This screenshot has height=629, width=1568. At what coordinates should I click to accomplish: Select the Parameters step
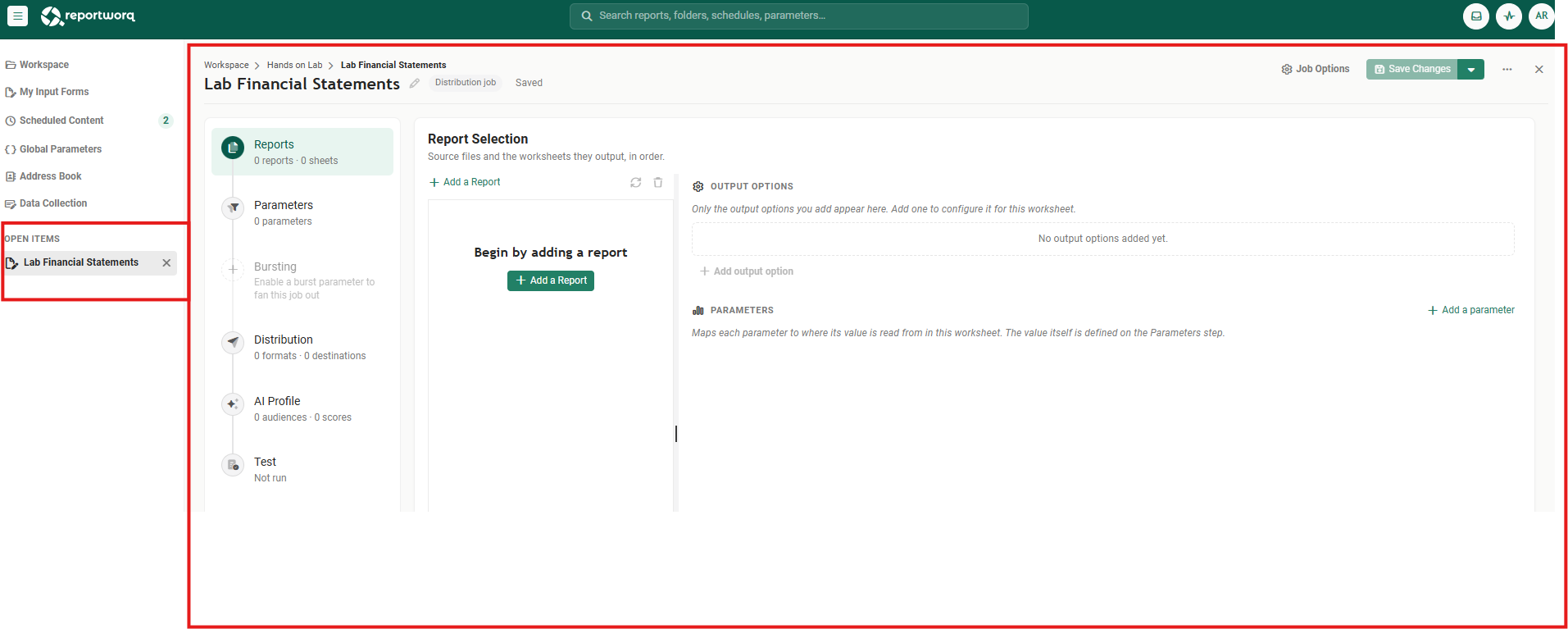pyautogui.click(x=302, y=212)
